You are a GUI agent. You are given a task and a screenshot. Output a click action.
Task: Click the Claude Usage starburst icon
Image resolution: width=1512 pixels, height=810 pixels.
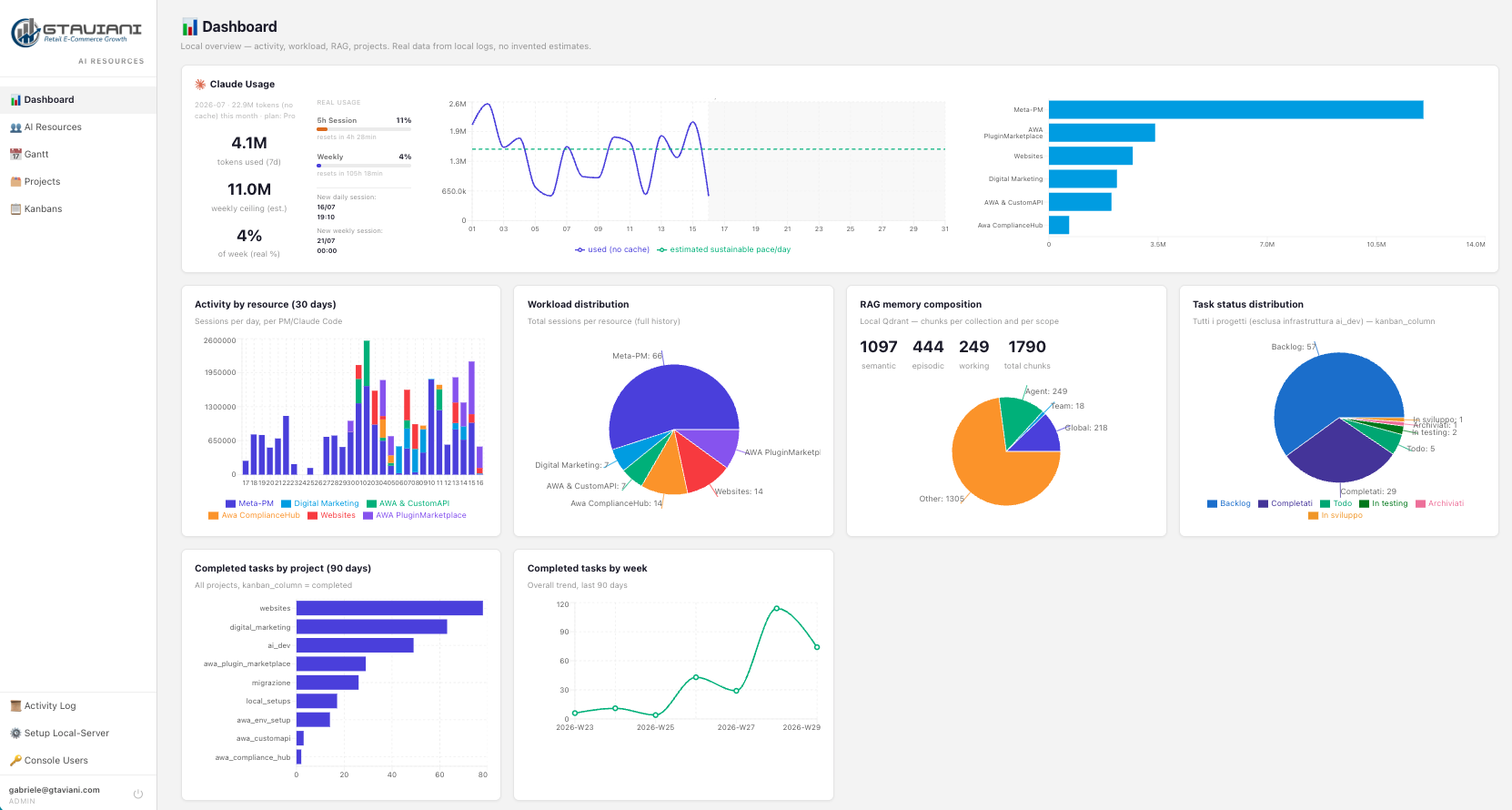[200, 84]
